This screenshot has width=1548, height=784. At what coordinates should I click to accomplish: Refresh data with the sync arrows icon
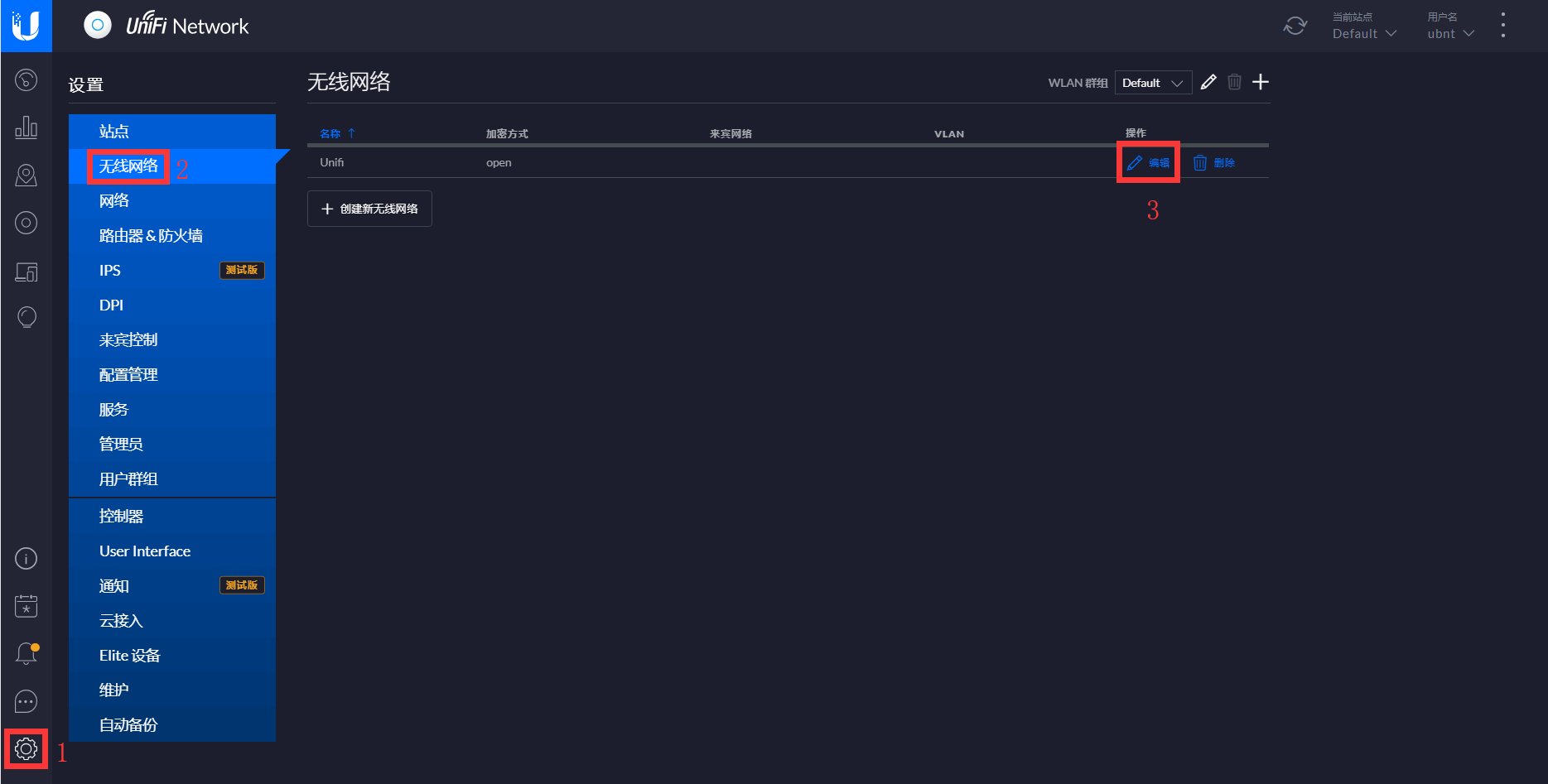[x=1295, y=26]
